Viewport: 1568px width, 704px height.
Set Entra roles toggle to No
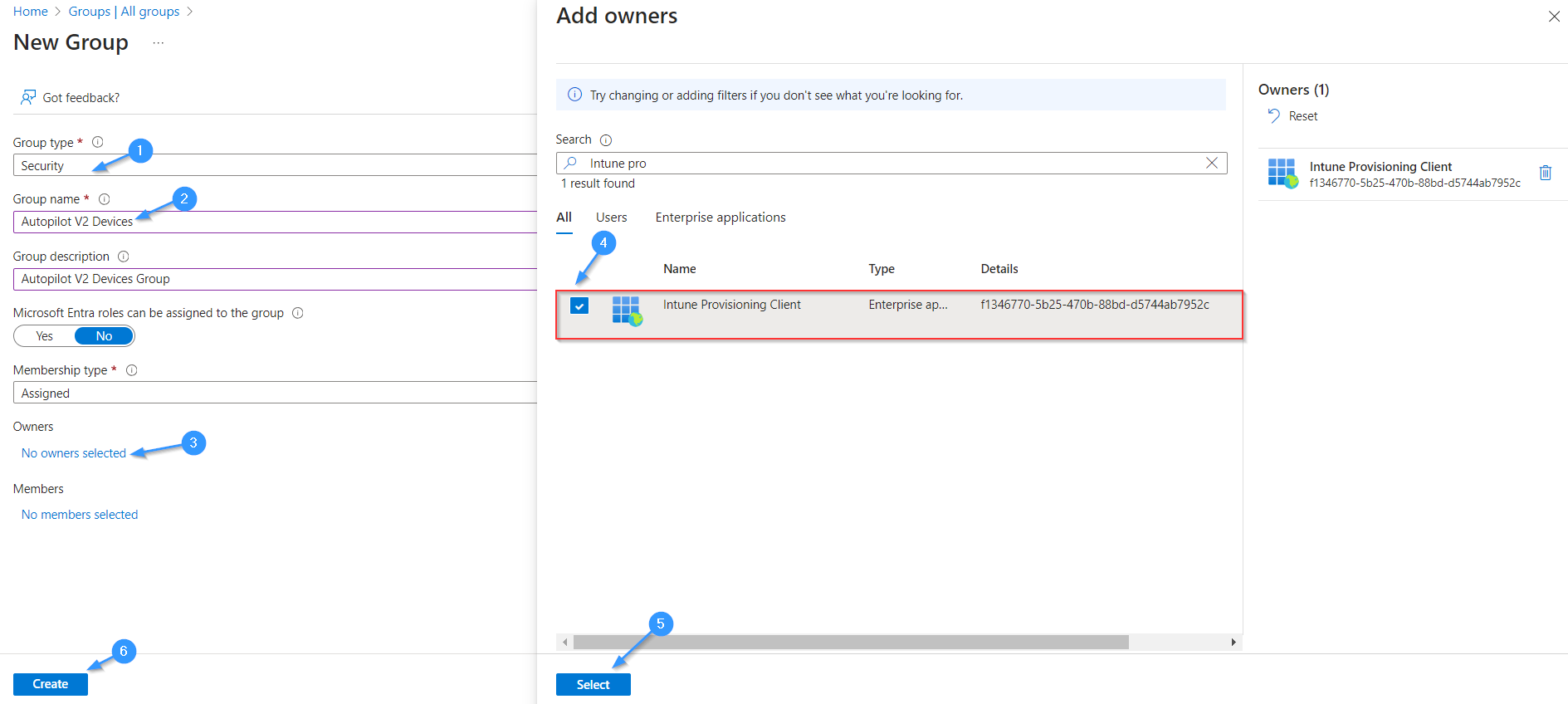point(104,336)
